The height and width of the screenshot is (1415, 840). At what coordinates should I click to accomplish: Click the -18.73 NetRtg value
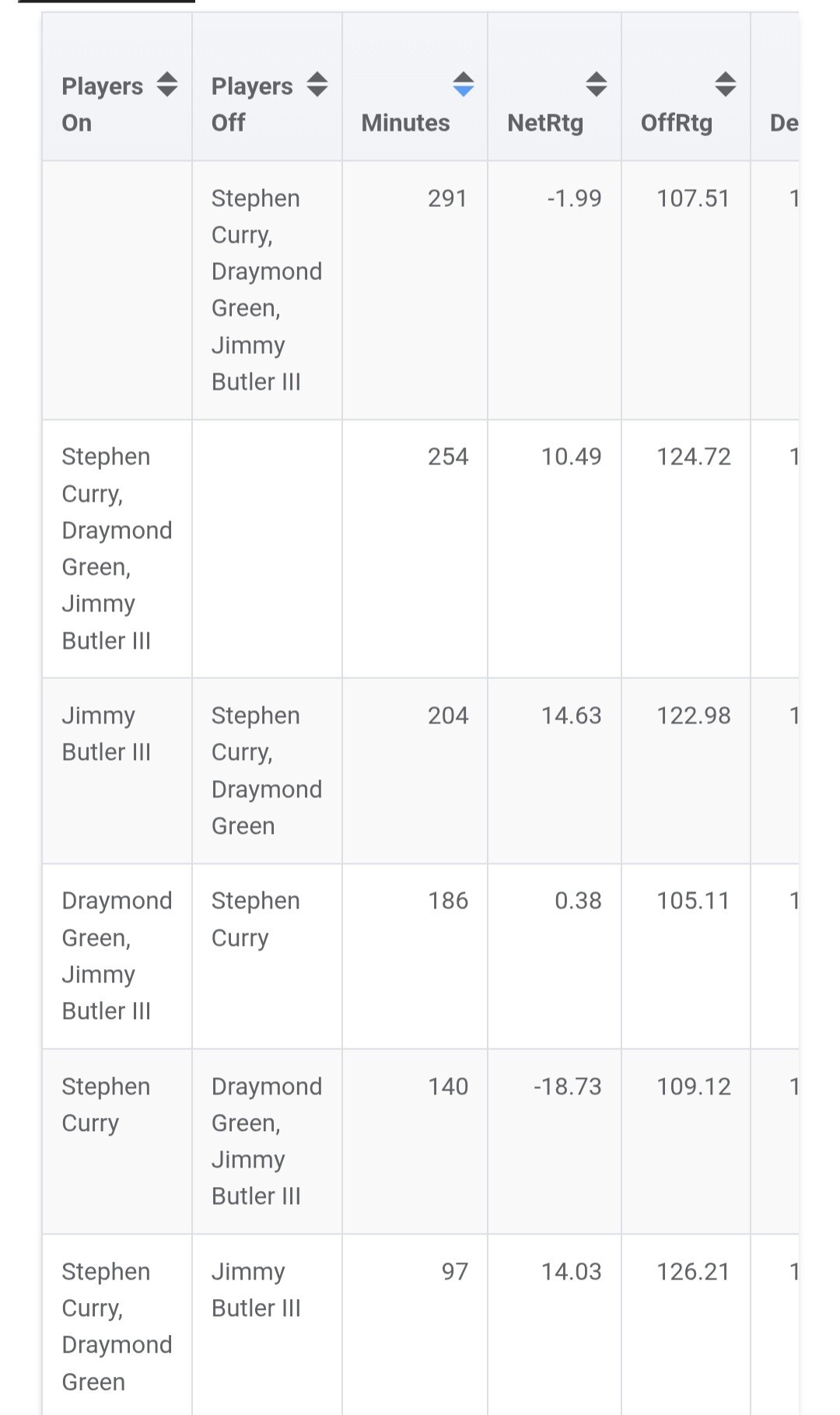(x=567, y=1086)
